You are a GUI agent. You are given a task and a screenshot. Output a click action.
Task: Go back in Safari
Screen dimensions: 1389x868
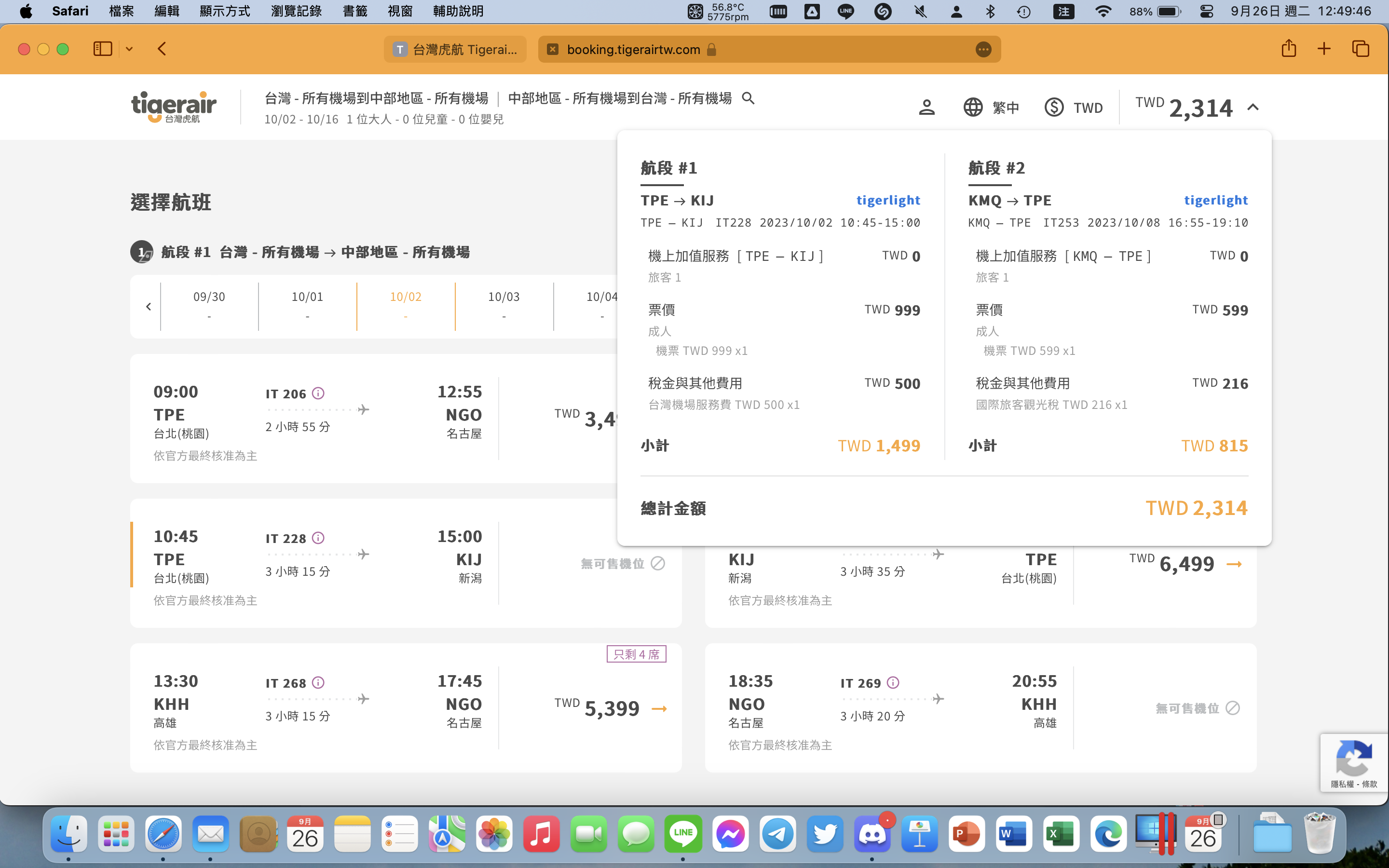coord(162,49)
